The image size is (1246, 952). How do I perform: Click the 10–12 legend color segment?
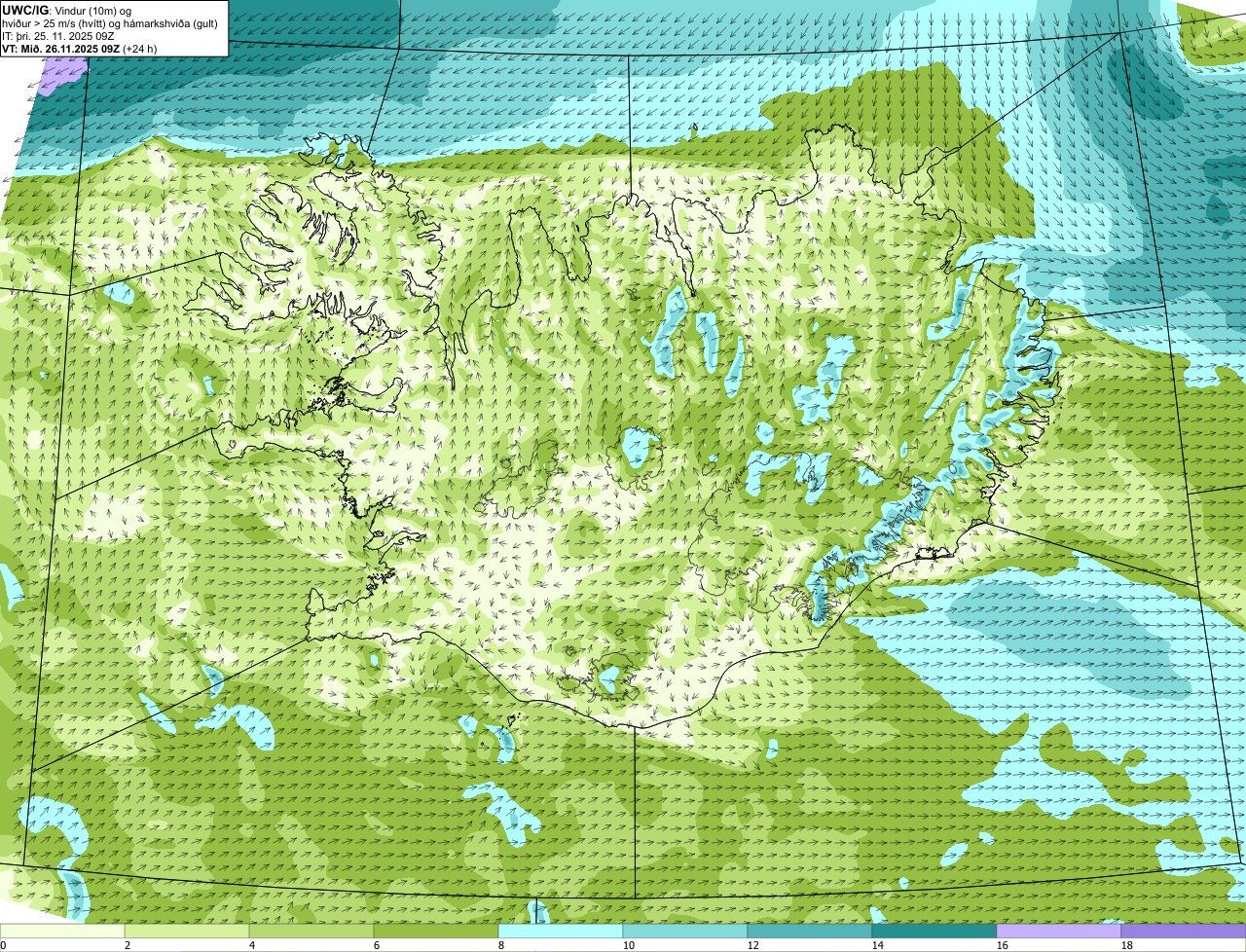[685, 932]
